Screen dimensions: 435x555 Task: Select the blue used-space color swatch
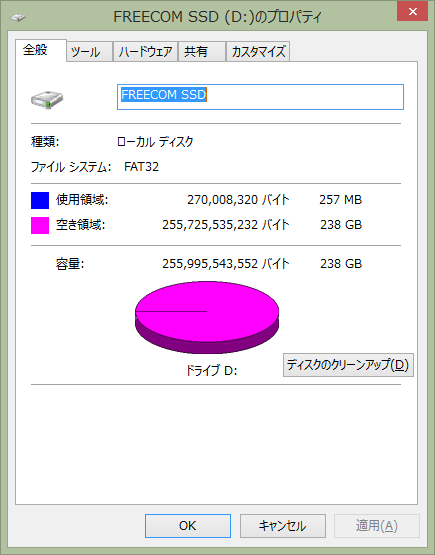(40, 200)
